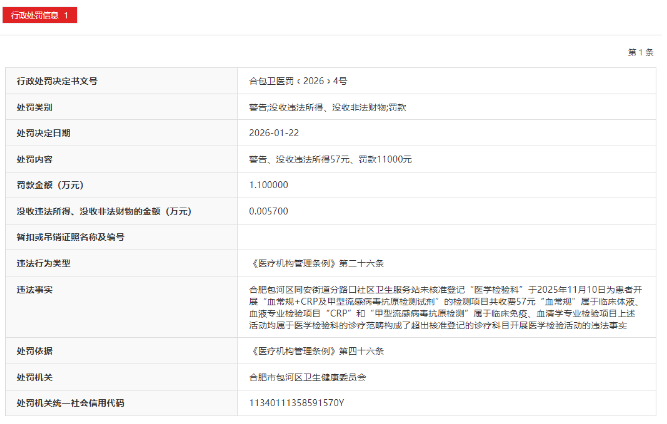Select the 处罚内容 value with 罚款11000元
This screenshot has width=667, height=424.
tap(329, 159)
